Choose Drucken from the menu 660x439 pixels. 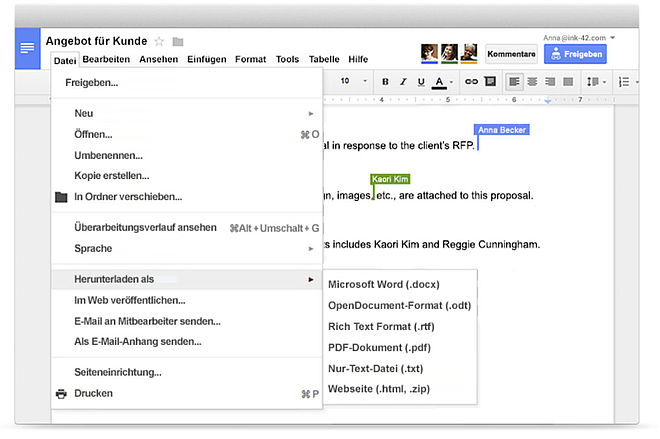(x=187, y=393)
